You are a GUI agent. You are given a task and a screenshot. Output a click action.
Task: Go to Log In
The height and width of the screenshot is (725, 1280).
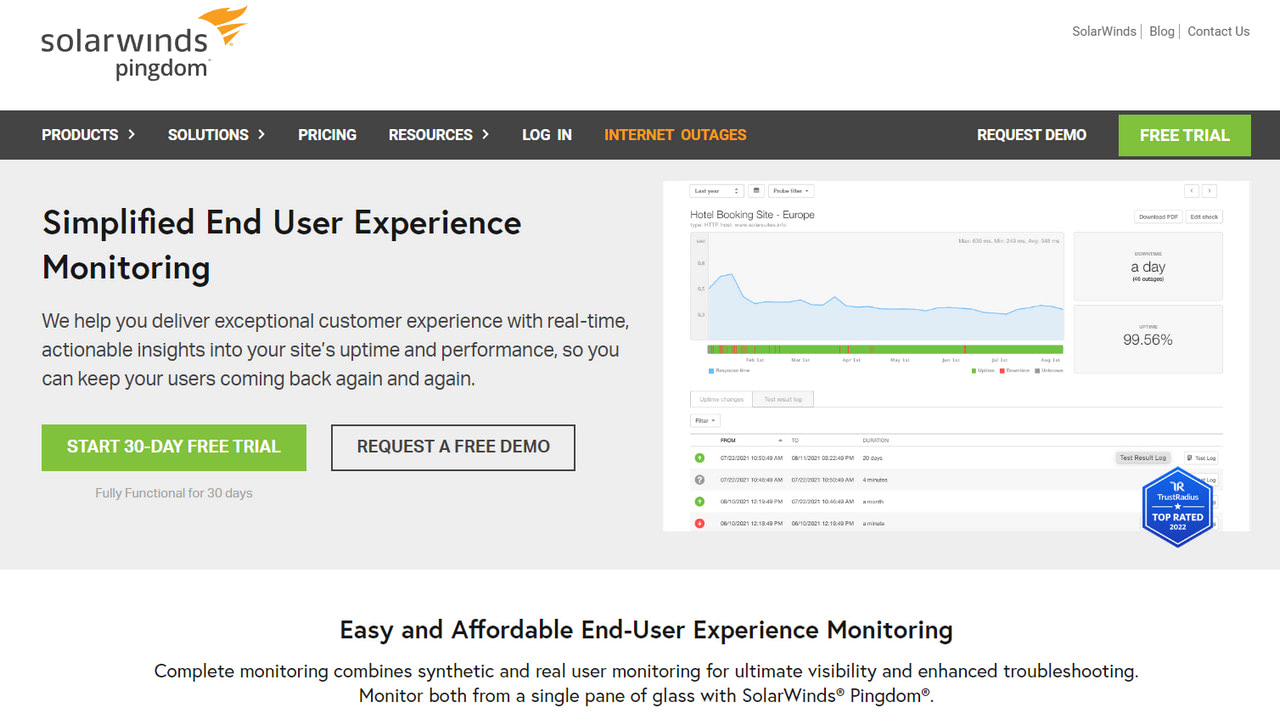click(547, 135)
